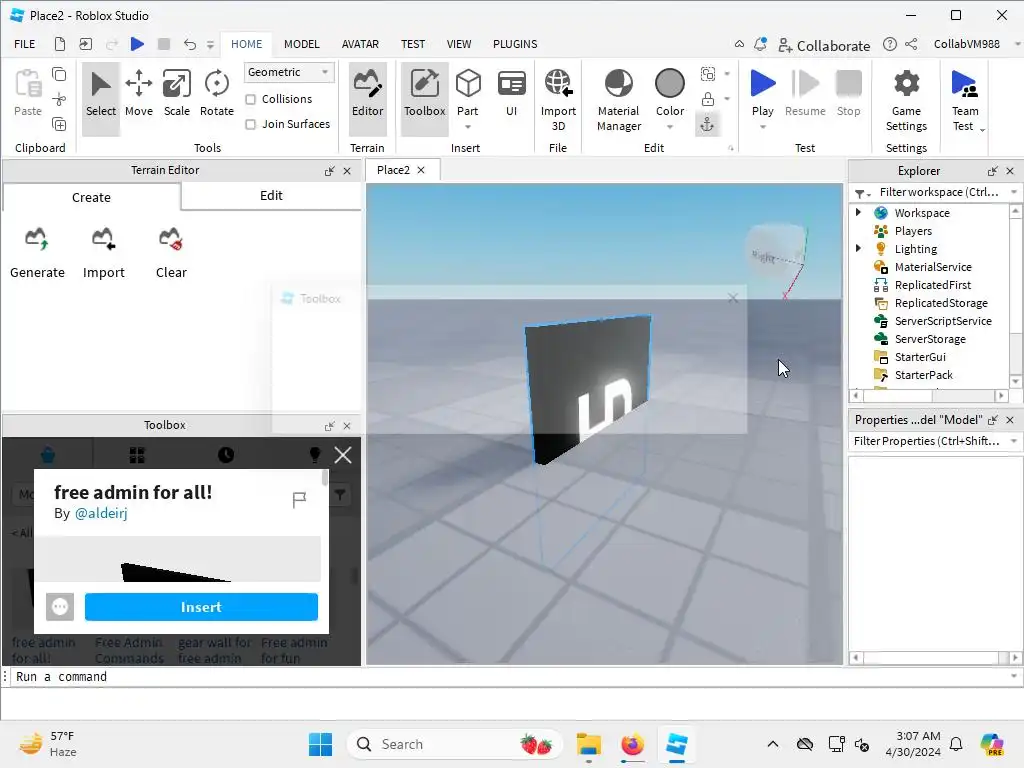The width and height of the screenshot is (1024, 768).
Task: Enable the Join Surfaces checkbox
Action: [x=250, y=124]
